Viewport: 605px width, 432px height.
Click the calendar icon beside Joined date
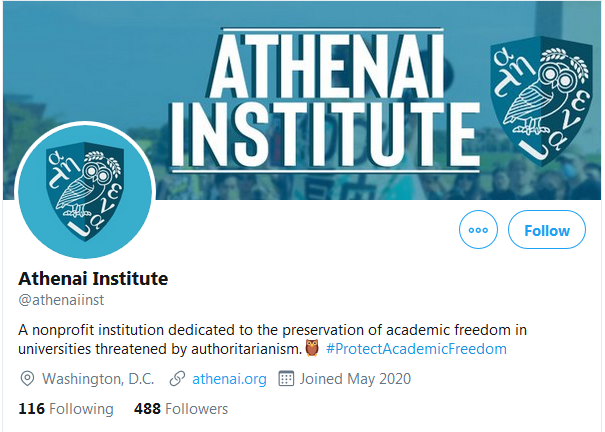285,379
